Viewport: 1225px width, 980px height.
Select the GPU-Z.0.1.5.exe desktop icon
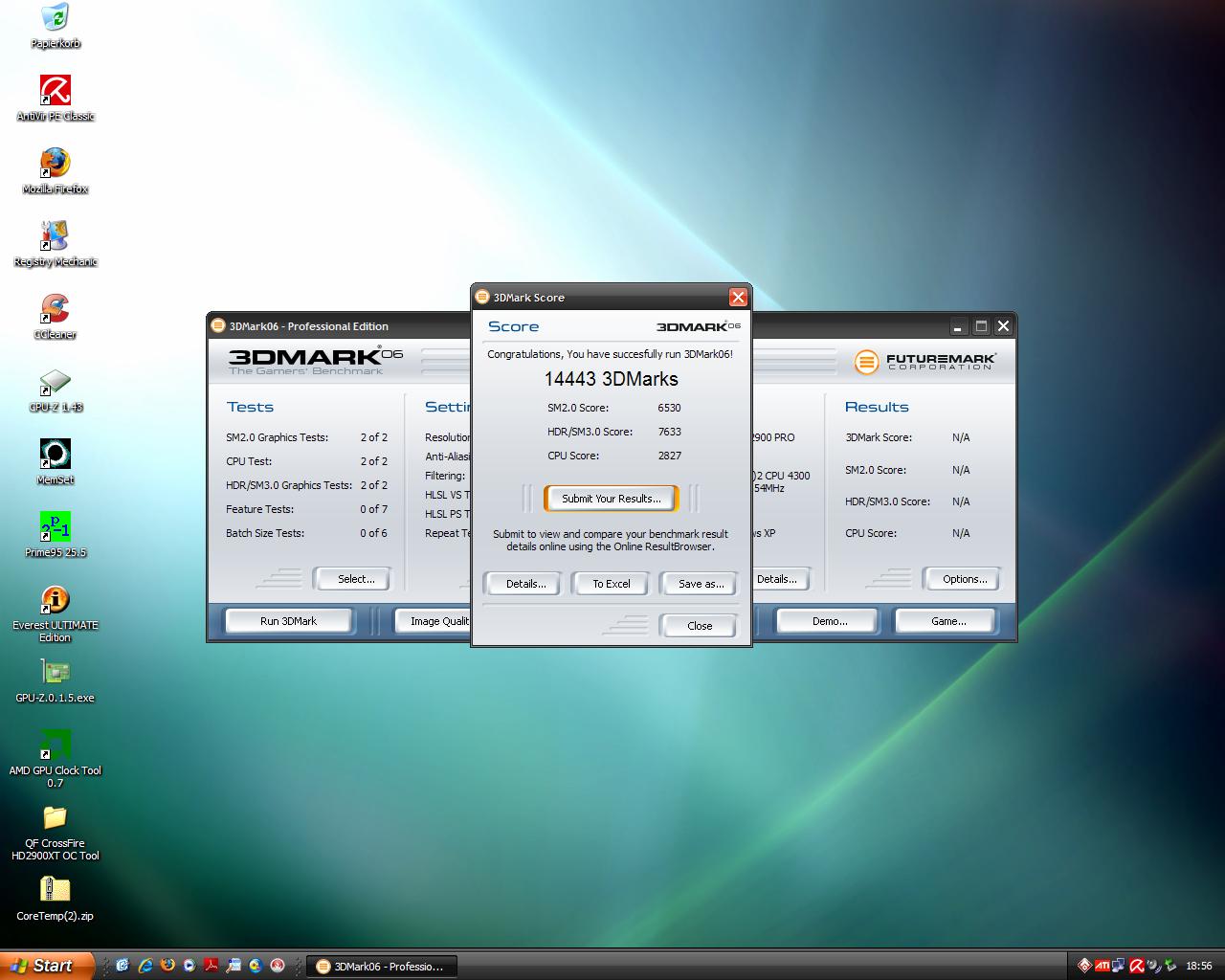[x=56, y=680]
